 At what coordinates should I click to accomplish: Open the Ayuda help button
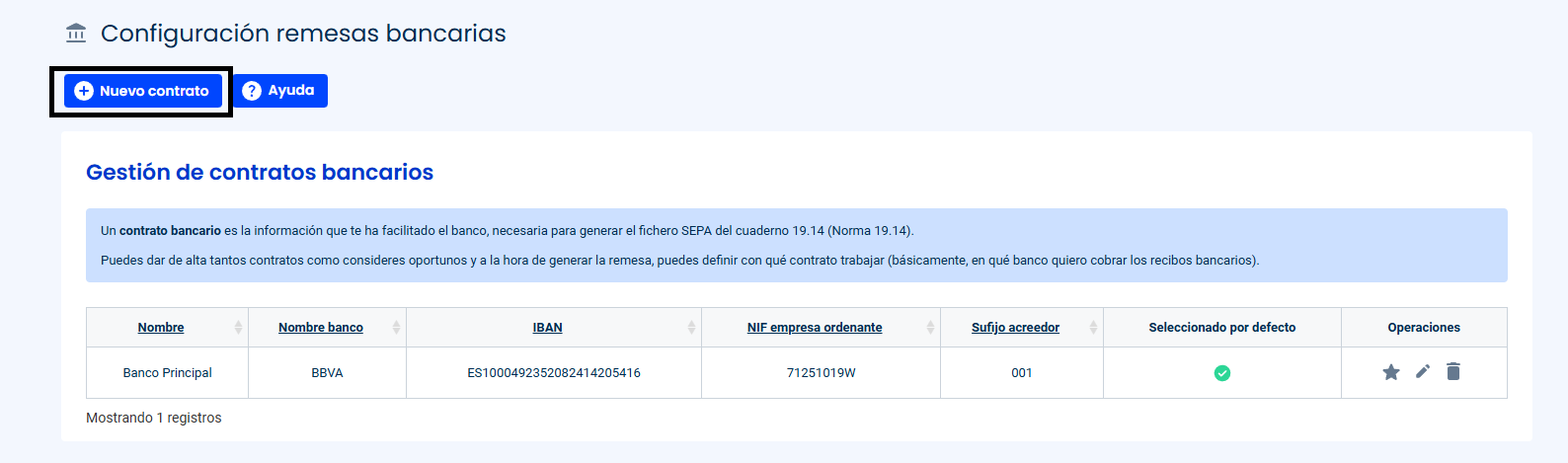pyautogui.click(x=280, y=91)
